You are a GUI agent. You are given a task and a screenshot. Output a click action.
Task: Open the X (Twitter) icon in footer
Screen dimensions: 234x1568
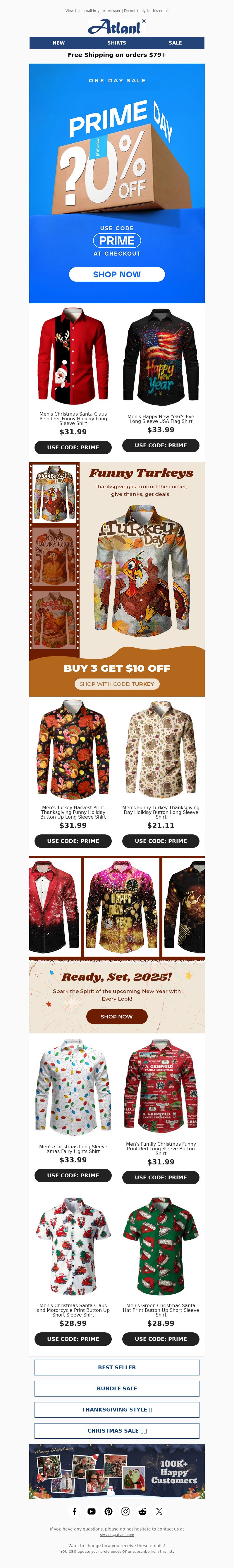click(159, 1511)
